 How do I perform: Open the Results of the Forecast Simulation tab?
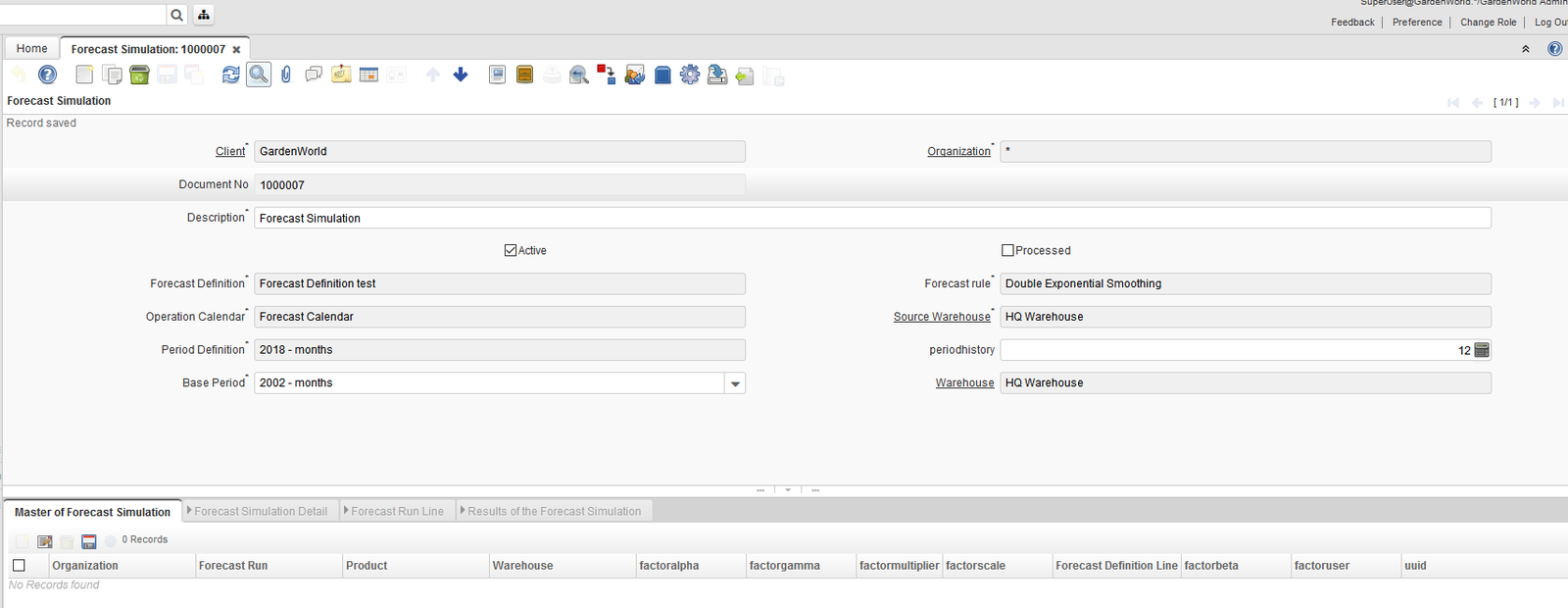[x=554, y=512]
